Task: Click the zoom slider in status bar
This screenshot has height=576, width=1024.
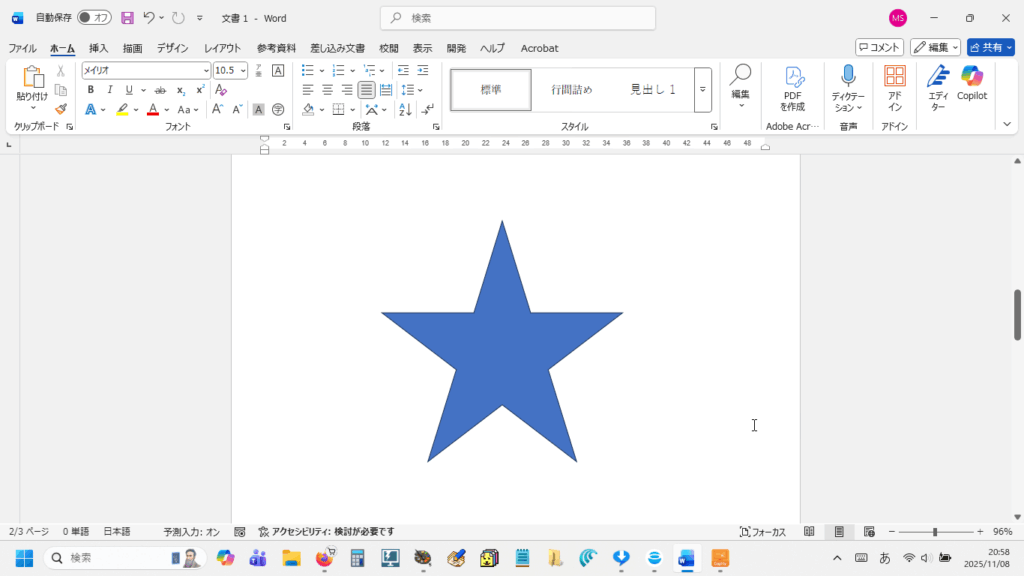Action: point(935,532)
